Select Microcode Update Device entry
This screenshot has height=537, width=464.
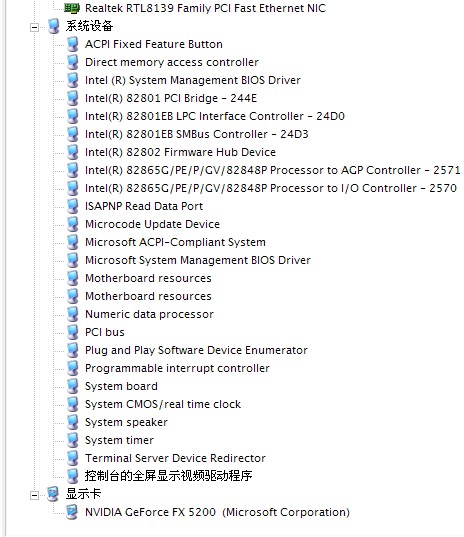pyautogui.click(x=152, y=224)
